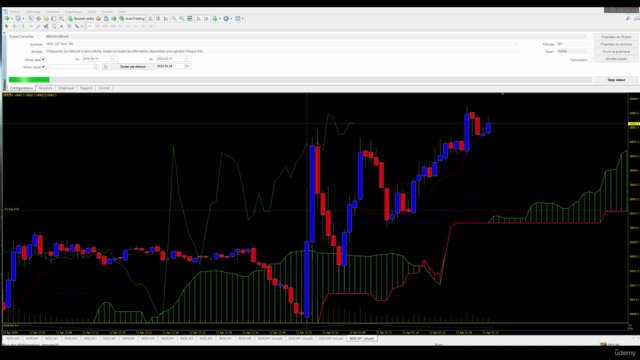Select the crosshair tool

click(x=14, y=26)
